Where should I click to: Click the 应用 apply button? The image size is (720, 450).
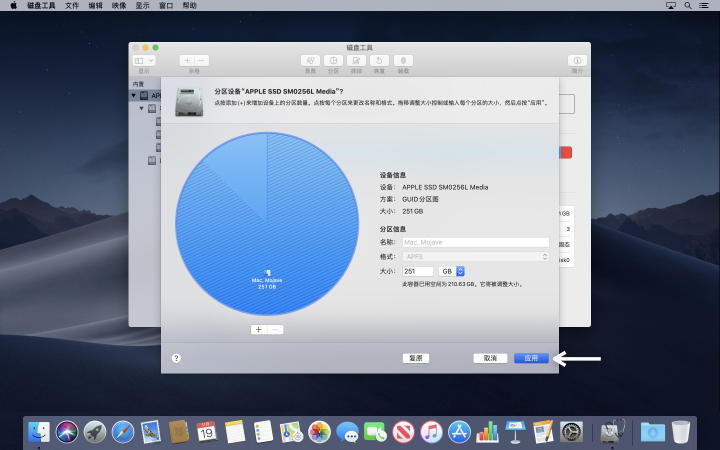531,358
